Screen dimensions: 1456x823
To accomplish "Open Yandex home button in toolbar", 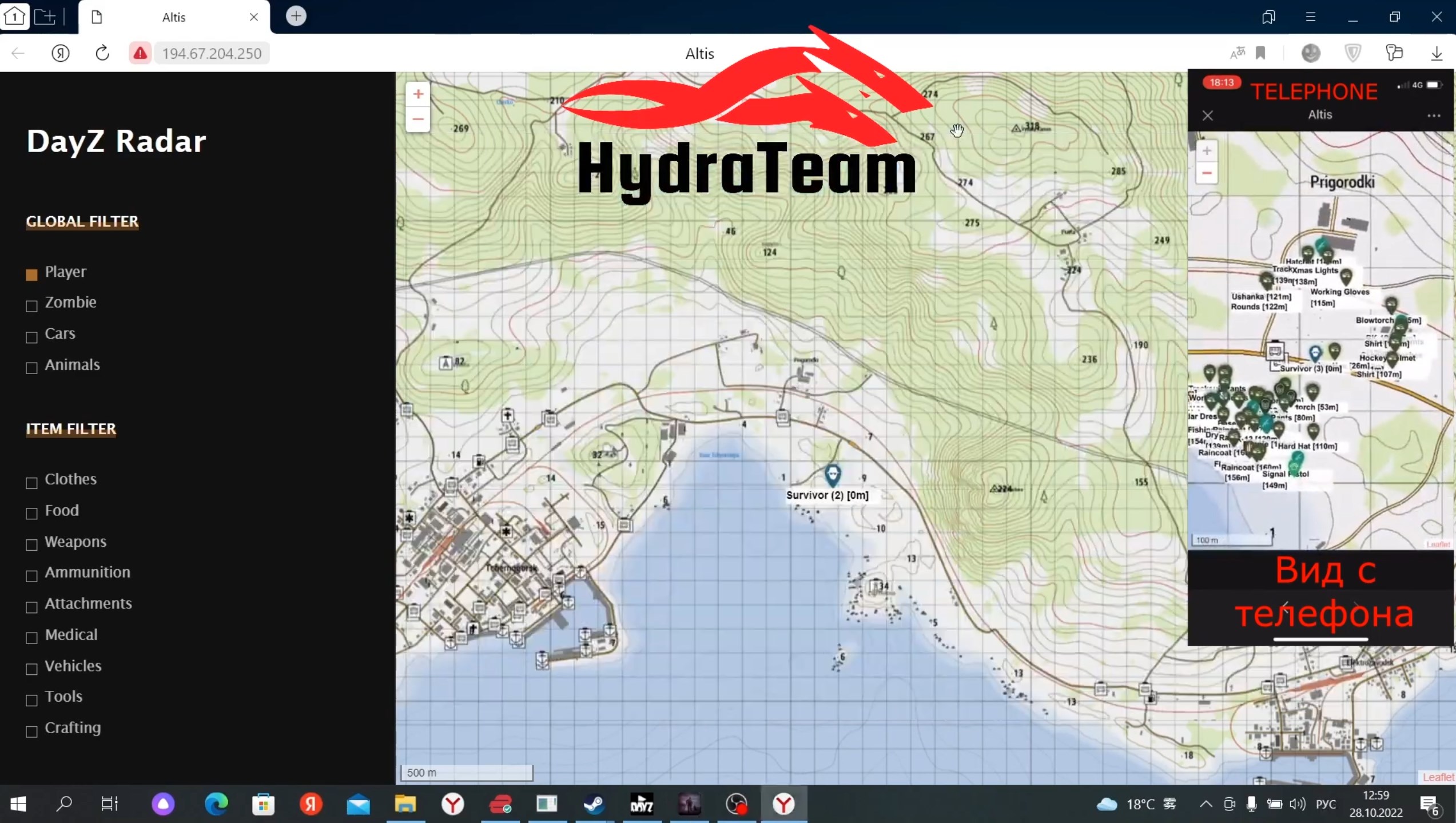I will click(61, 53).
